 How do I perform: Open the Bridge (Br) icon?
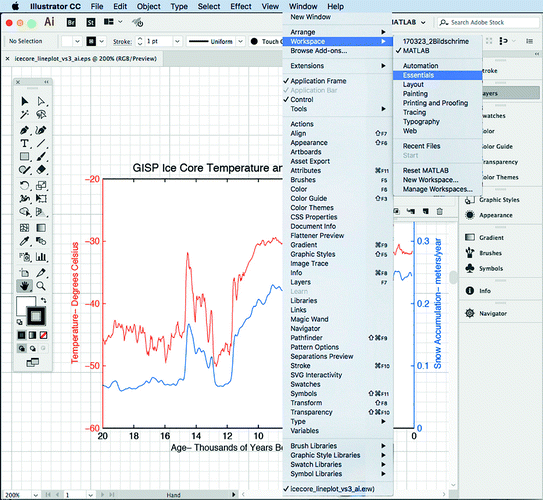coord(71,23)
